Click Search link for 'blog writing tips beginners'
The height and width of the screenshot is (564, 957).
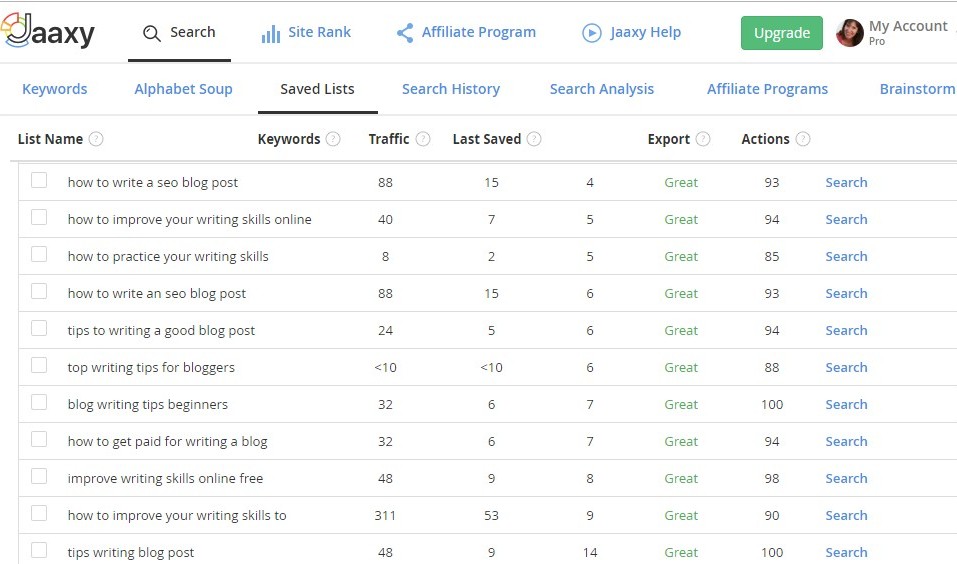847,405
